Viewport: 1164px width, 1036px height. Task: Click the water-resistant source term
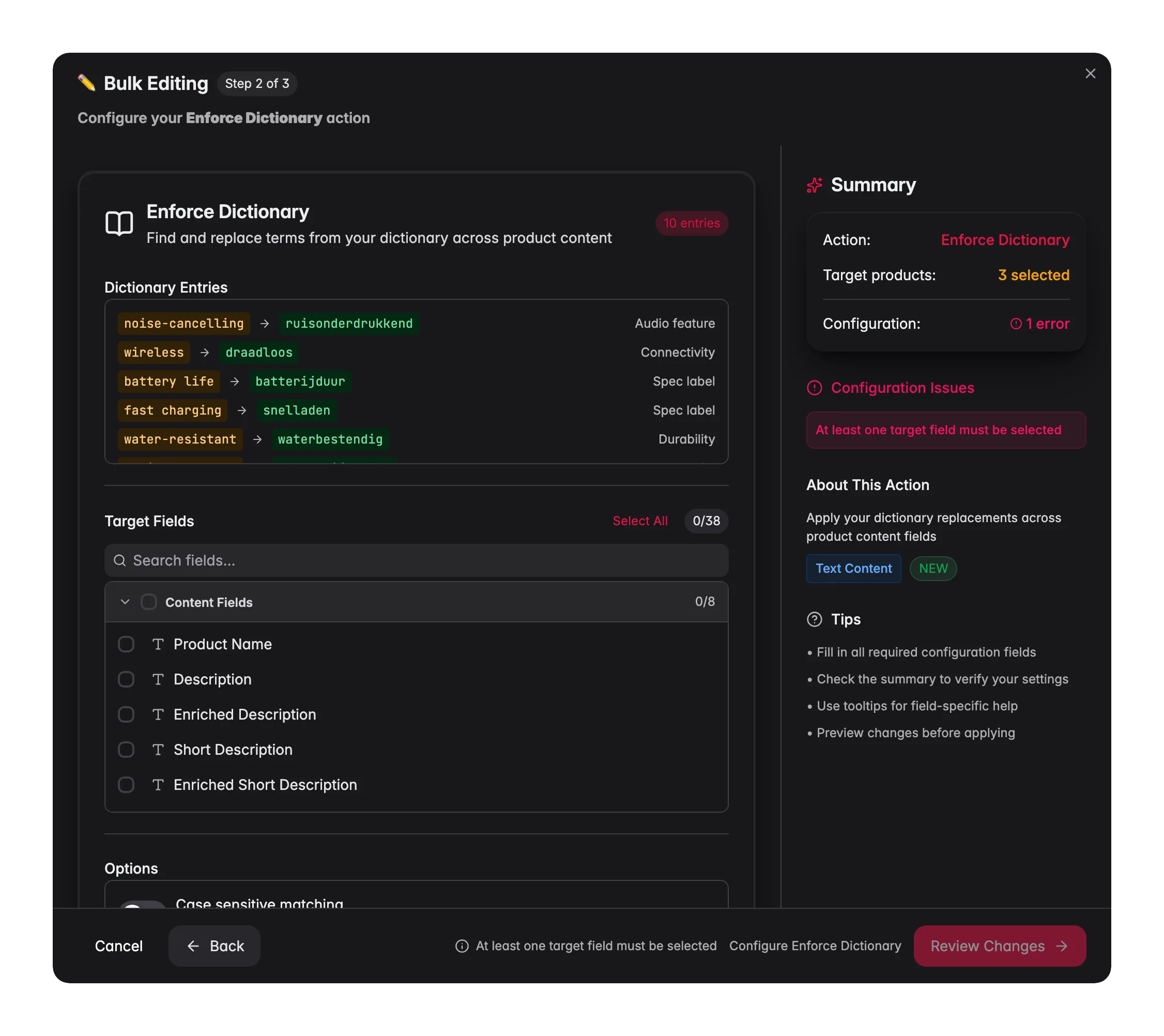point(180,439)
